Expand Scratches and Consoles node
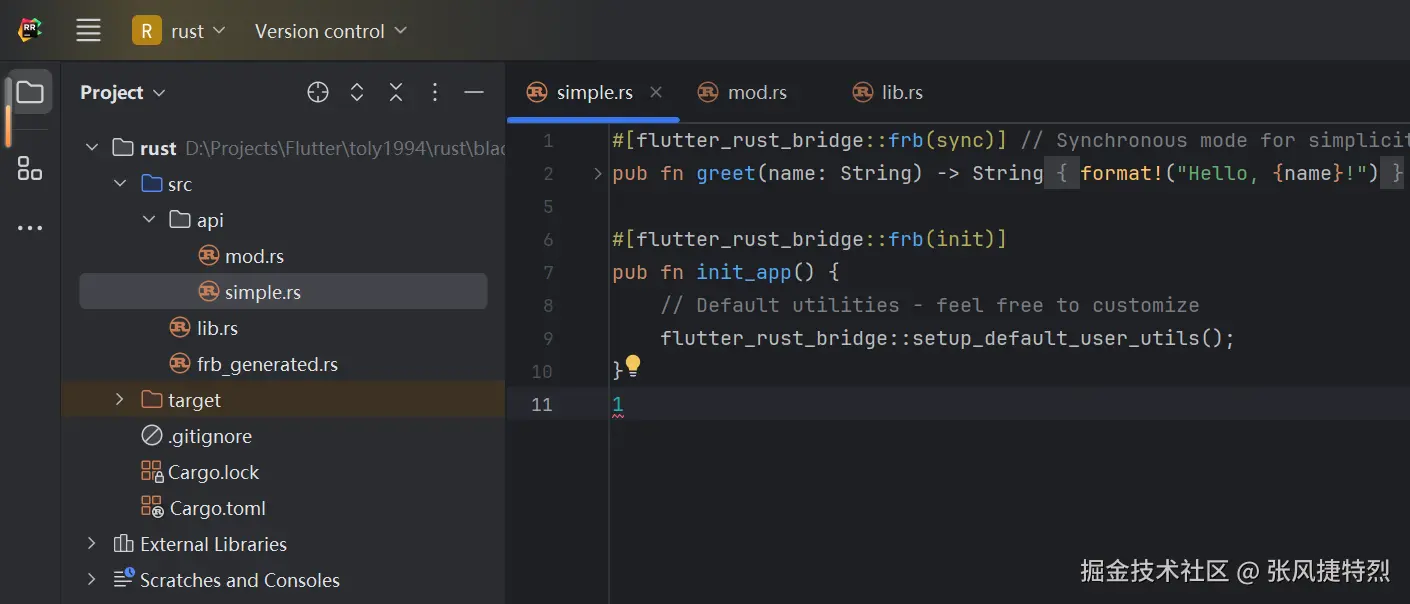 tap(92, 580)
